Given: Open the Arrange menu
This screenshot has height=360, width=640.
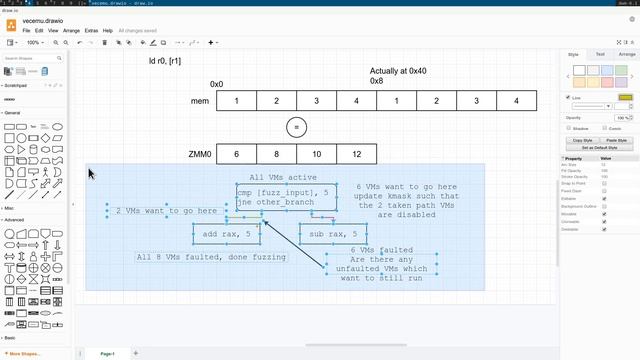Looking at the screenshot, I should pos(71,31).
